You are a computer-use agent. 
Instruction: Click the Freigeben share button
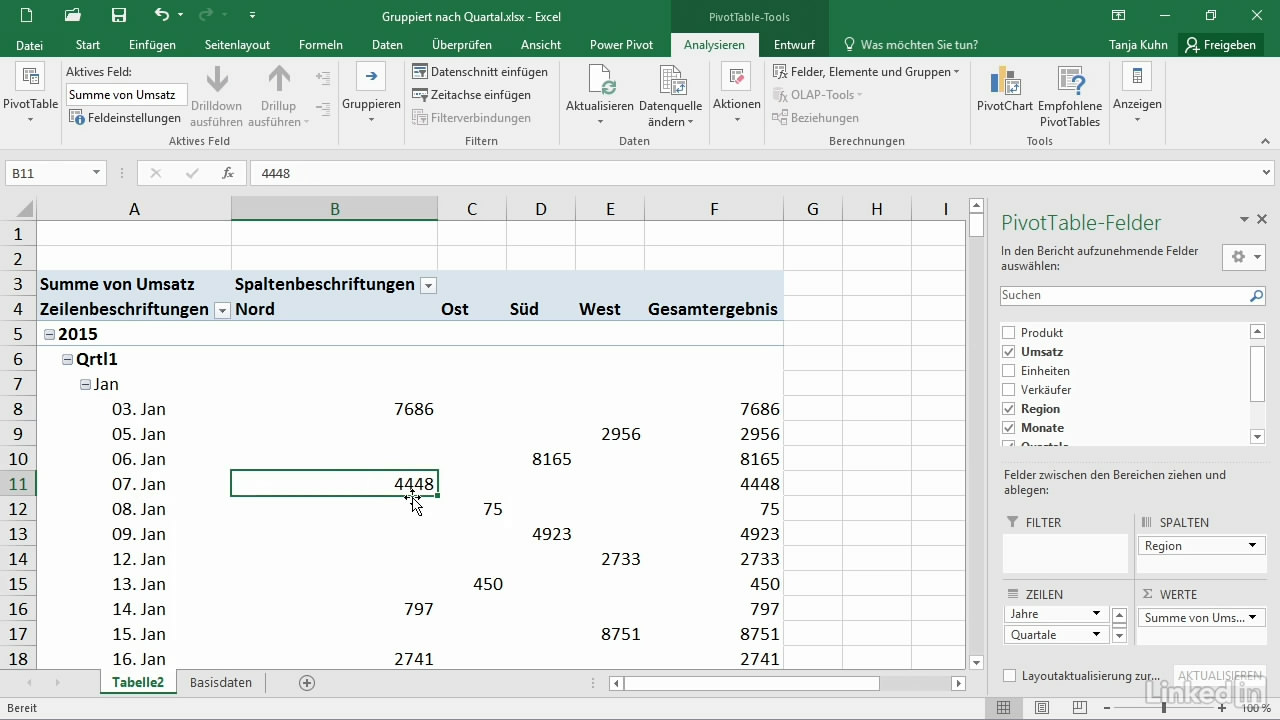click(1220, 45)
